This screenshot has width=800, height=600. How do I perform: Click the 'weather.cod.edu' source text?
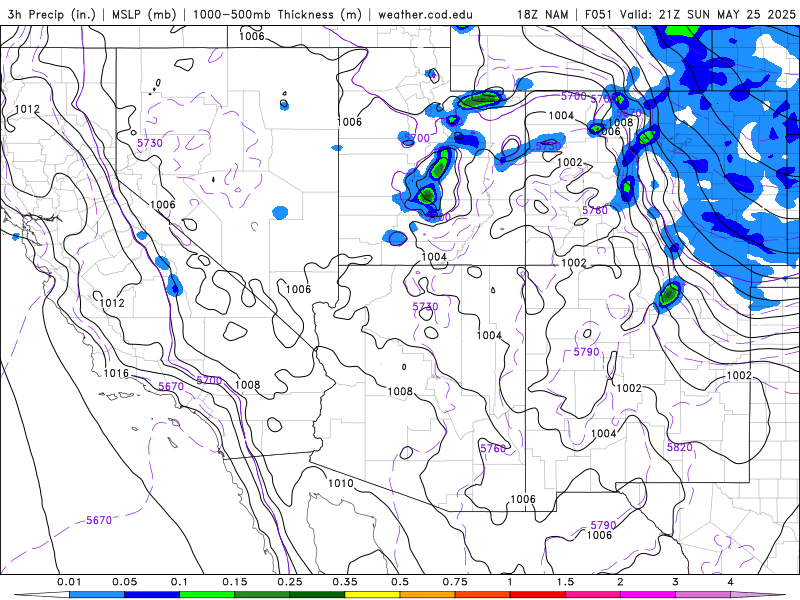pyautogui.click(x=425, y=15)
